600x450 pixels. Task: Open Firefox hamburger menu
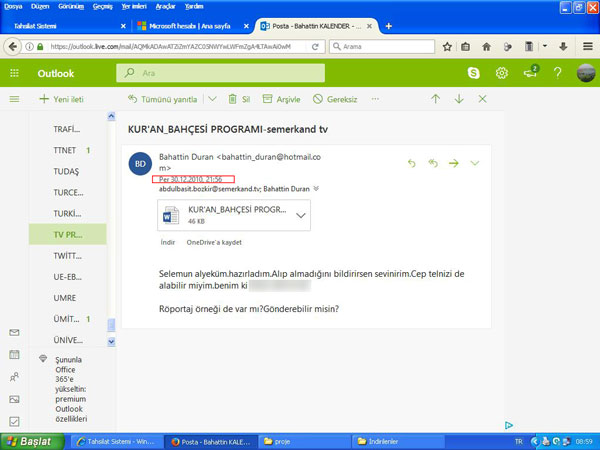(x=588, y=47)
